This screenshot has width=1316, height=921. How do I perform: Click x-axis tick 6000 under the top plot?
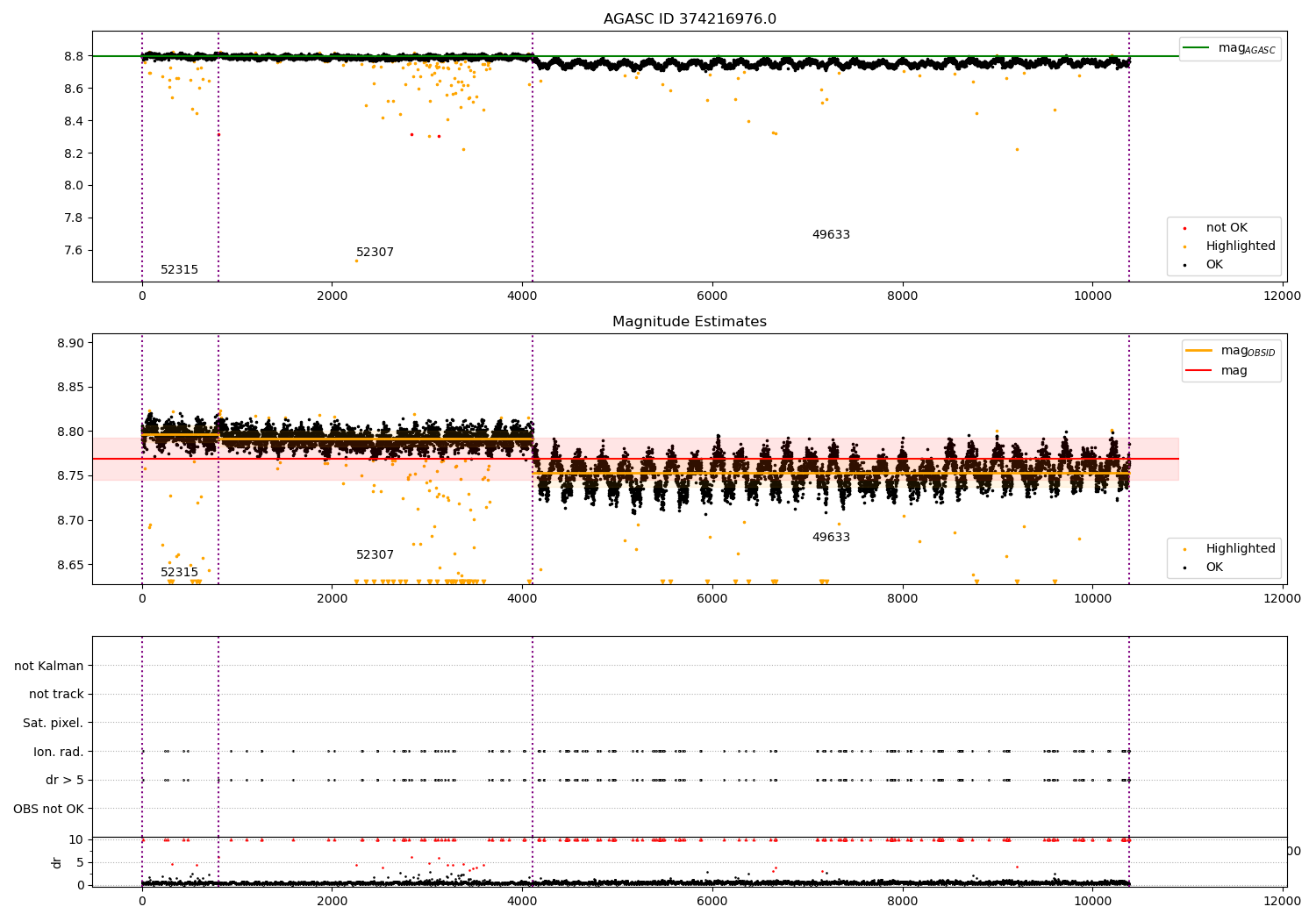[712, 296]
